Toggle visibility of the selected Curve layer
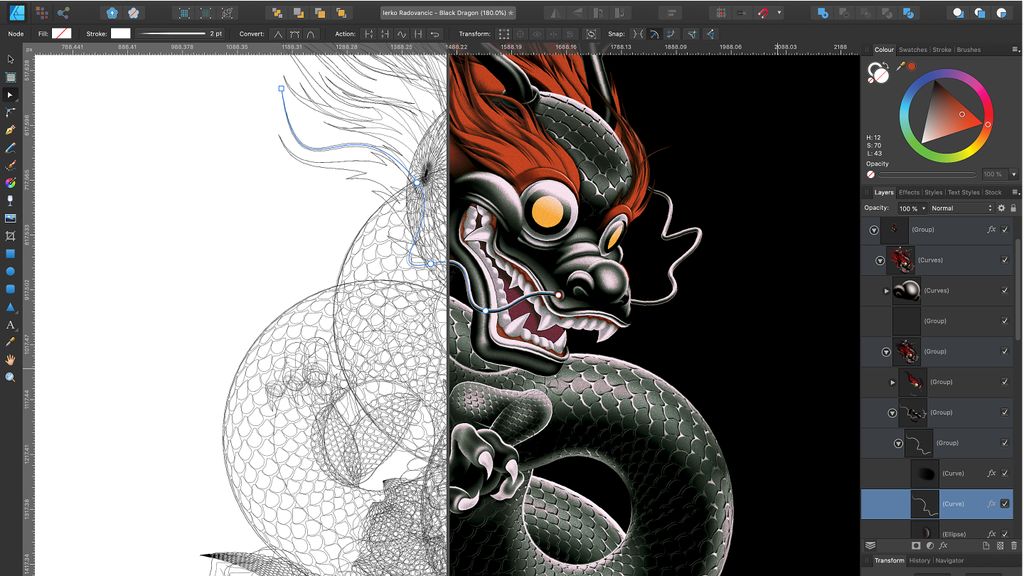The image size is (1024, 576). pyautogui.click(x=1006, y=503)
